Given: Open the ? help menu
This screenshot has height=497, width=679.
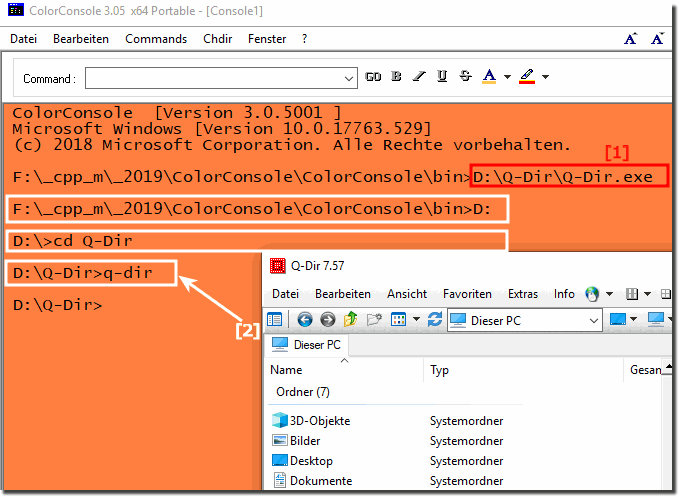Looking at the screenshot, I should 304,39.
